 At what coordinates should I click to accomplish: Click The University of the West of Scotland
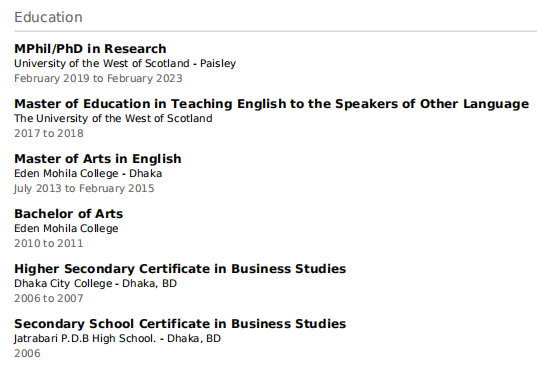[x=113, y=118]
